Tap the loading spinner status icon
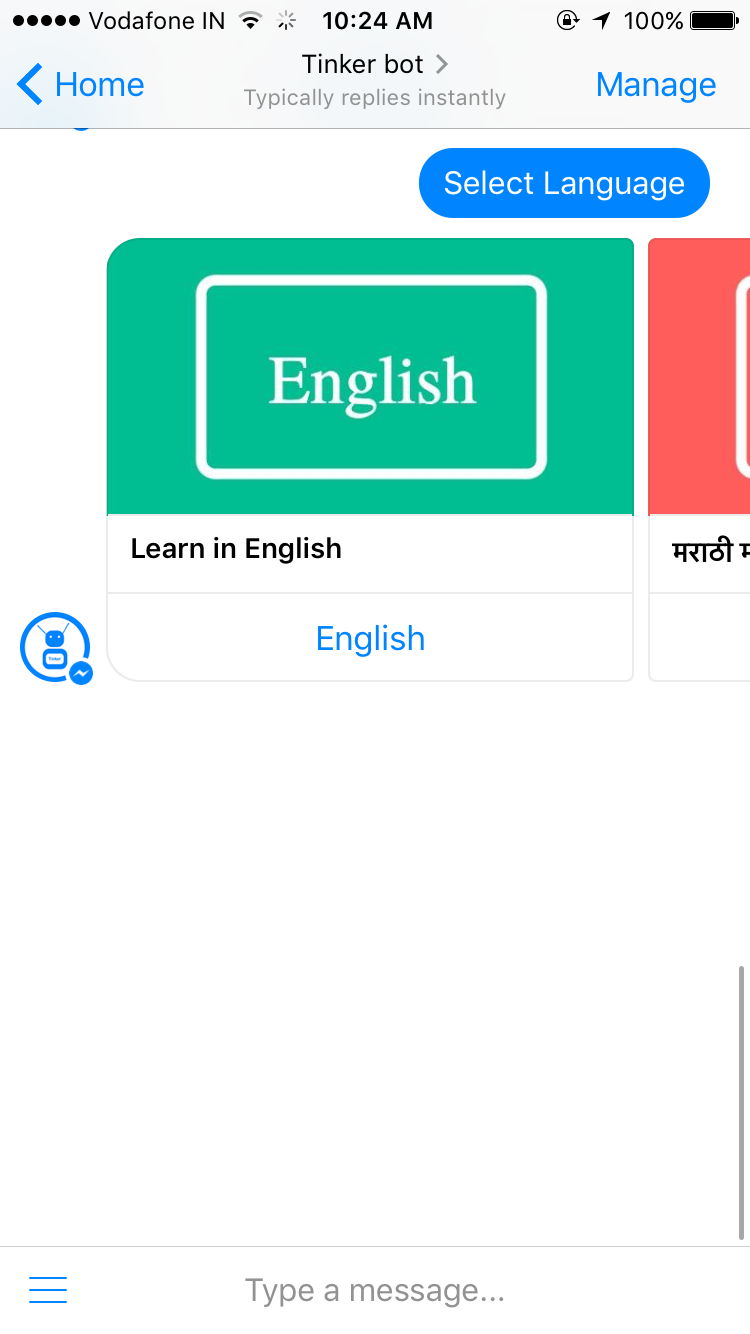 (287, 20)
